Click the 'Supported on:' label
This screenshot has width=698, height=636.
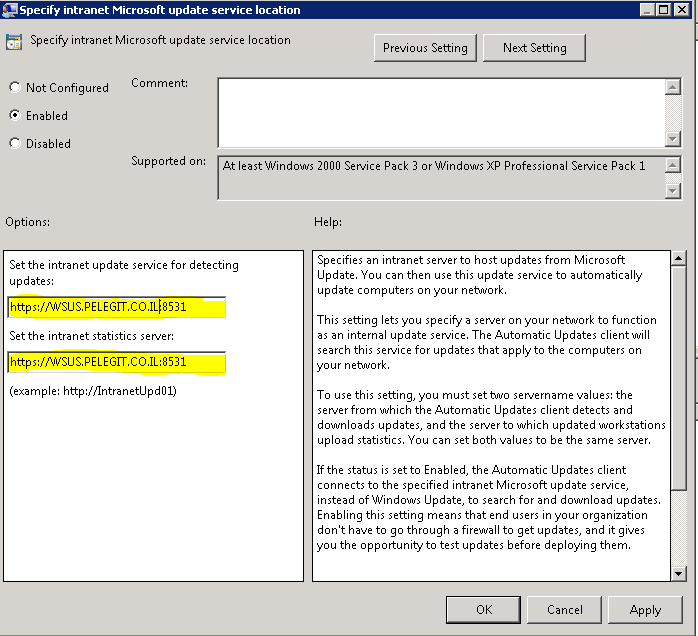169,161
